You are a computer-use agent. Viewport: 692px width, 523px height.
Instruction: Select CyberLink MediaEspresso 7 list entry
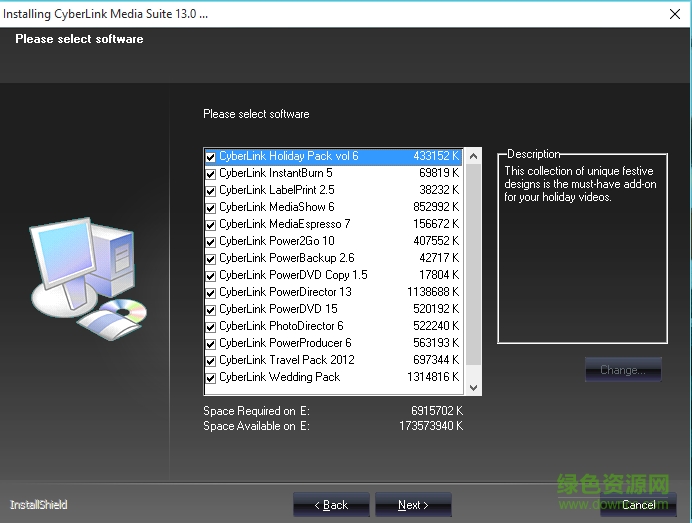click(x=285, y=224)
